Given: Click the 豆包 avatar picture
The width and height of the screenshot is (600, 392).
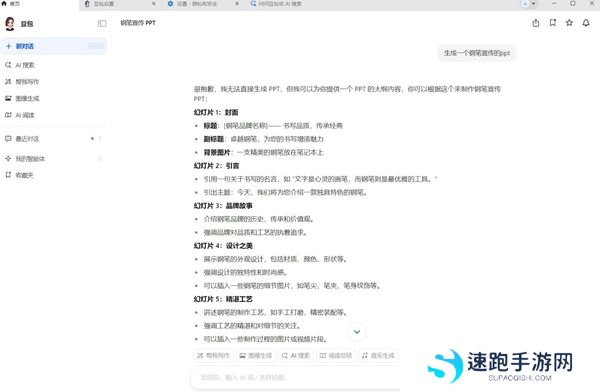Looking at the screenshot, I should coord(10,23).
